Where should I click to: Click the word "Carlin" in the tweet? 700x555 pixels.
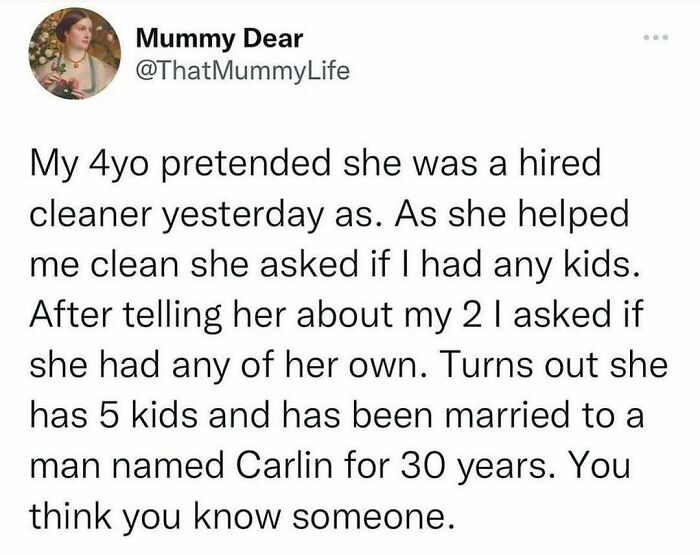click(283, 465)
